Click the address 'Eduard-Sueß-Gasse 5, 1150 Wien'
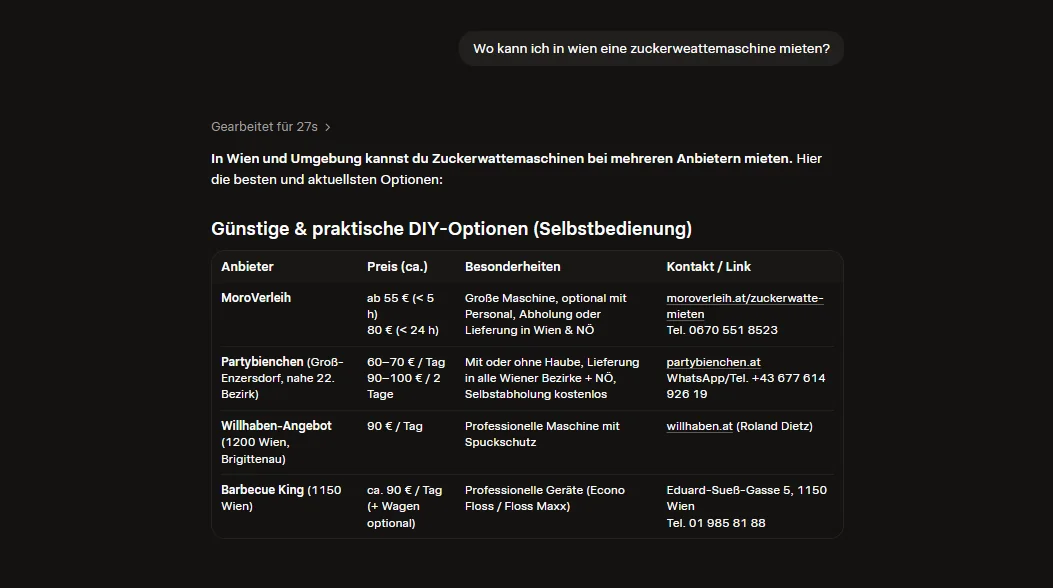 [747, 498]
